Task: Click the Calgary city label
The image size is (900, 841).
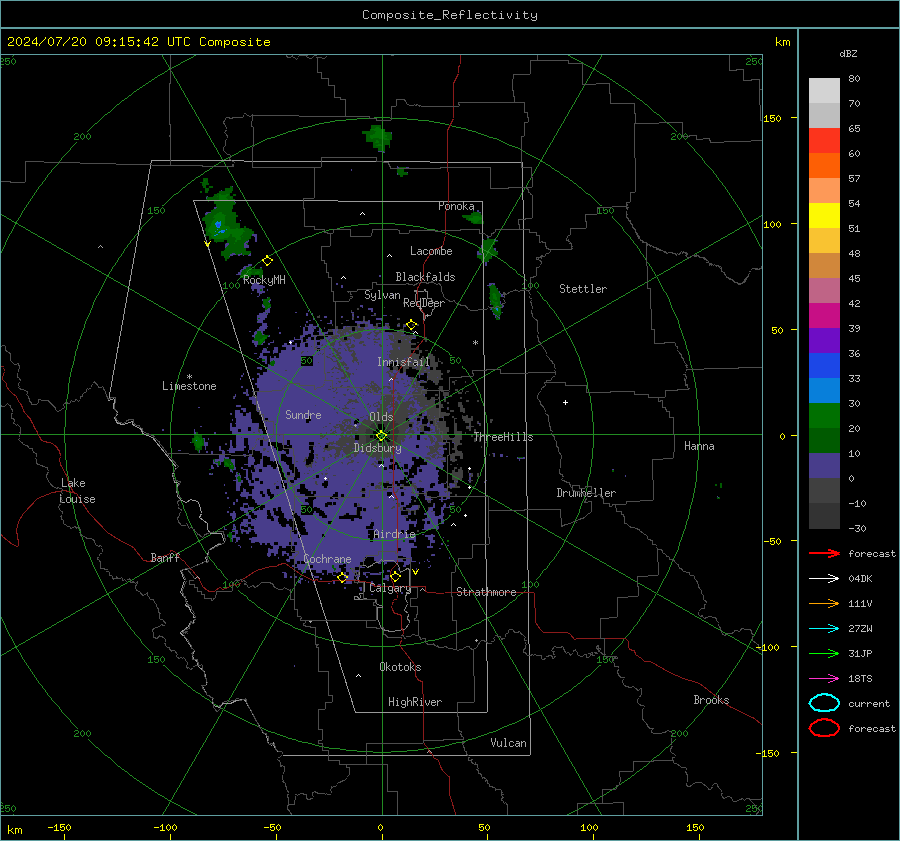Action: 390,588
